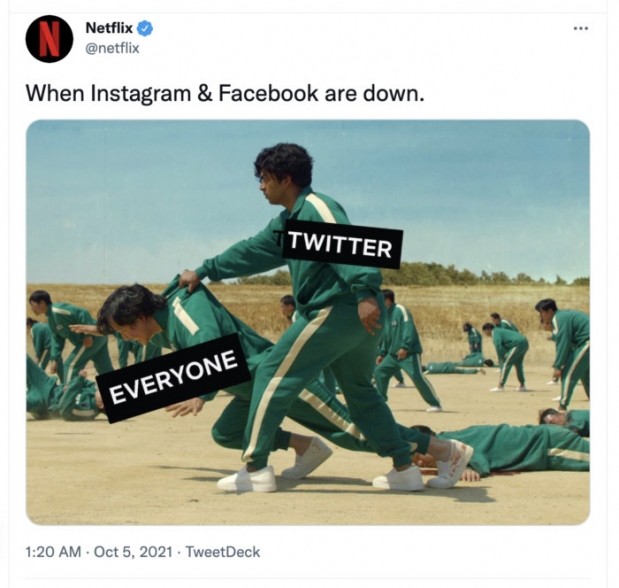
Task: Click the word Facebook in the tweet
Action: (268, 93)
